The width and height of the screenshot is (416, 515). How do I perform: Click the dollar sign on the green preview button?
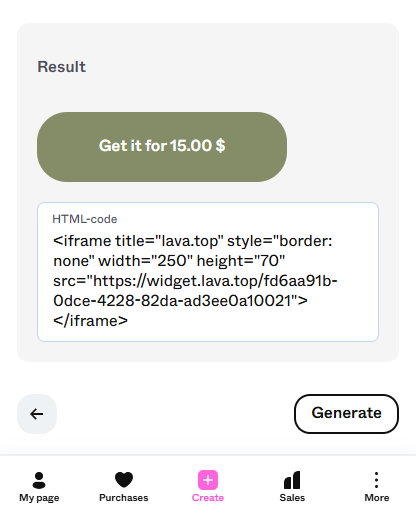220,146
